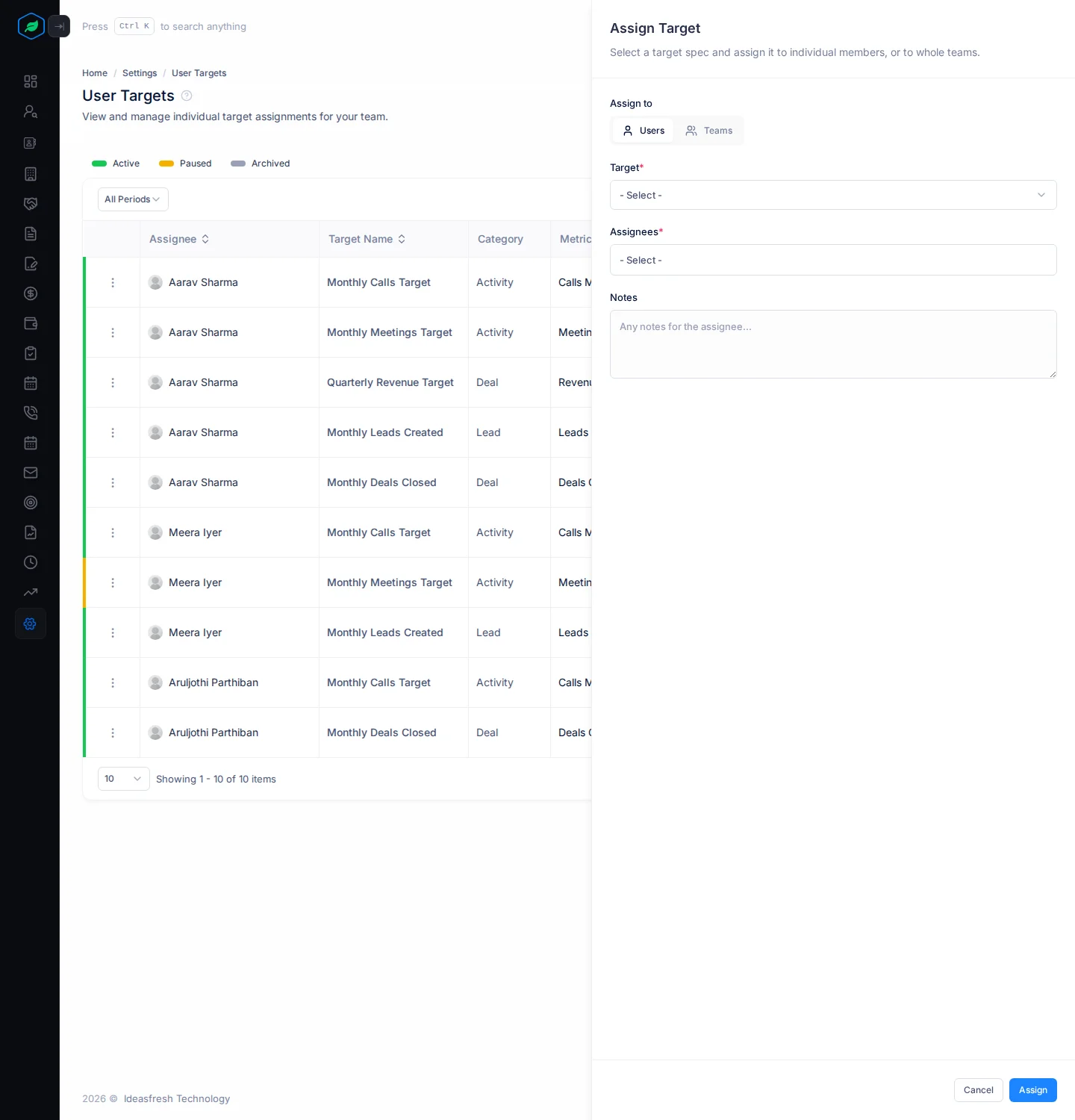Screen dimensions: 1075x1120
Task: Open the mail envelope icon in sidebar
Action: pos(31,473)
